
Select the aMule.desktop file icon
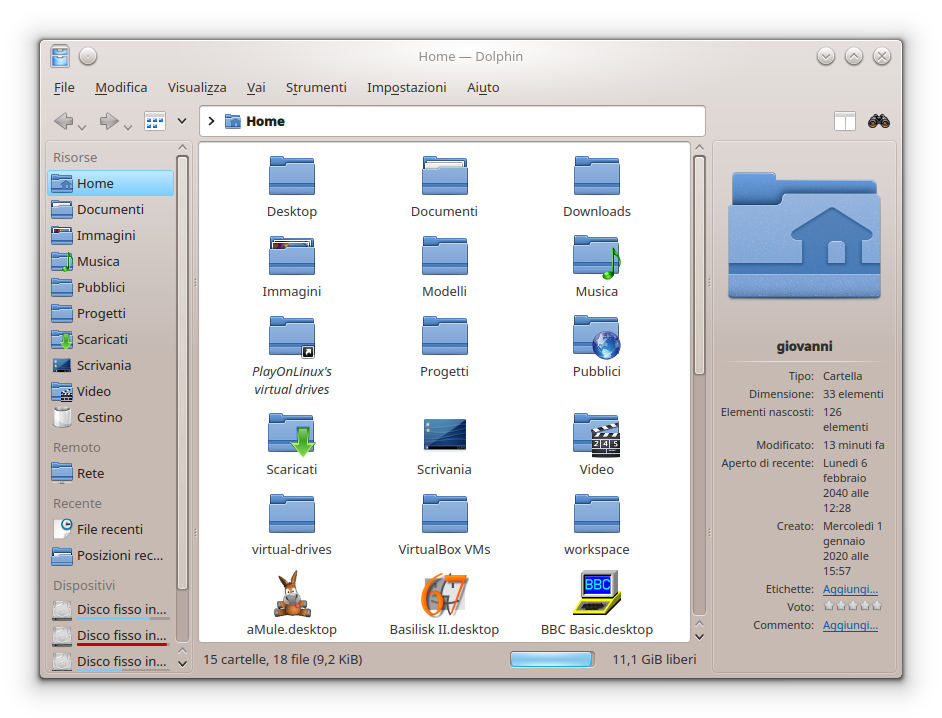click(x=292, y=594)
